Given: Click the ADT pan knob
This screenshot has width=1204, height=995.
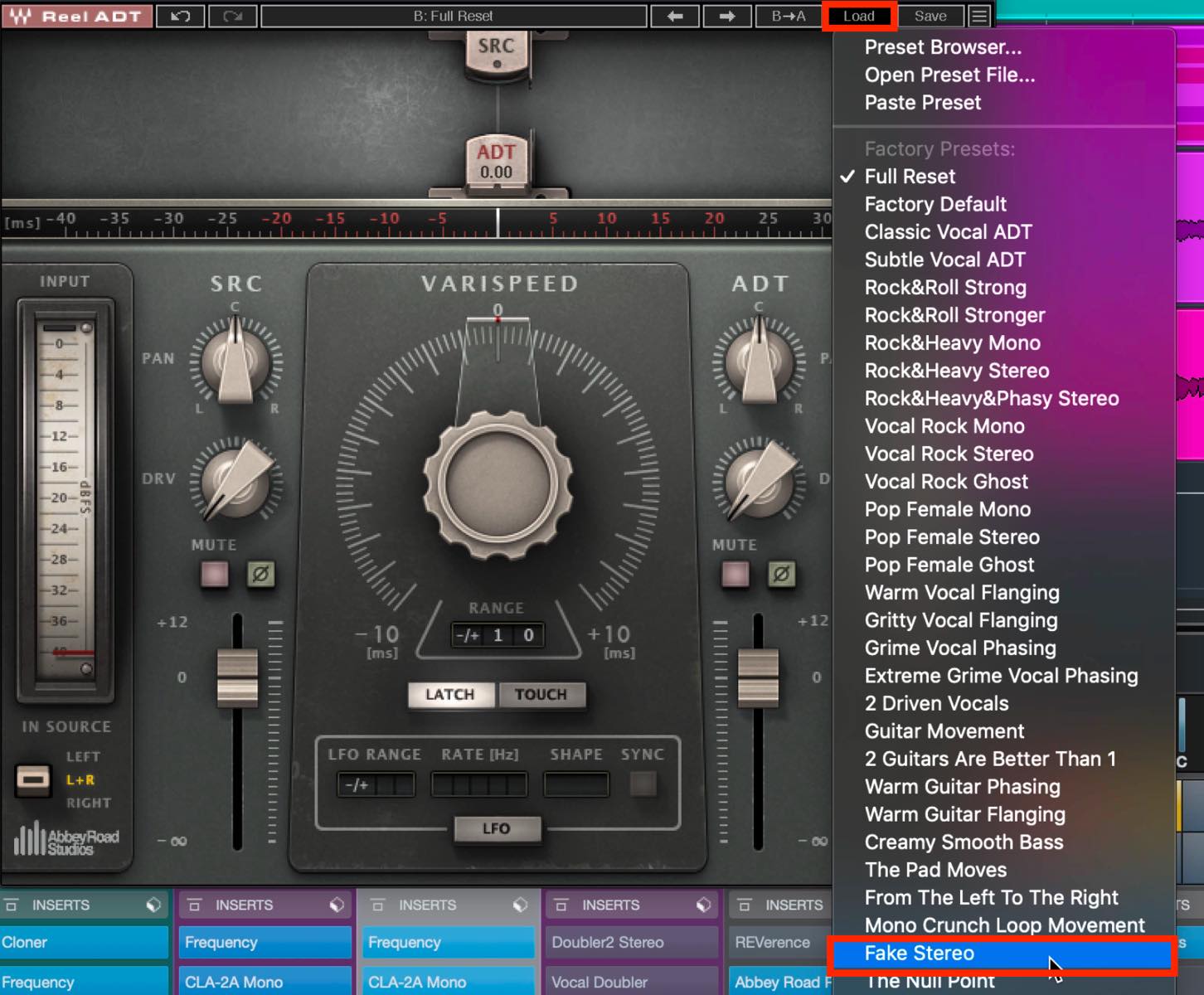Looking at the screenshot, I should click(x=758, y=362).
